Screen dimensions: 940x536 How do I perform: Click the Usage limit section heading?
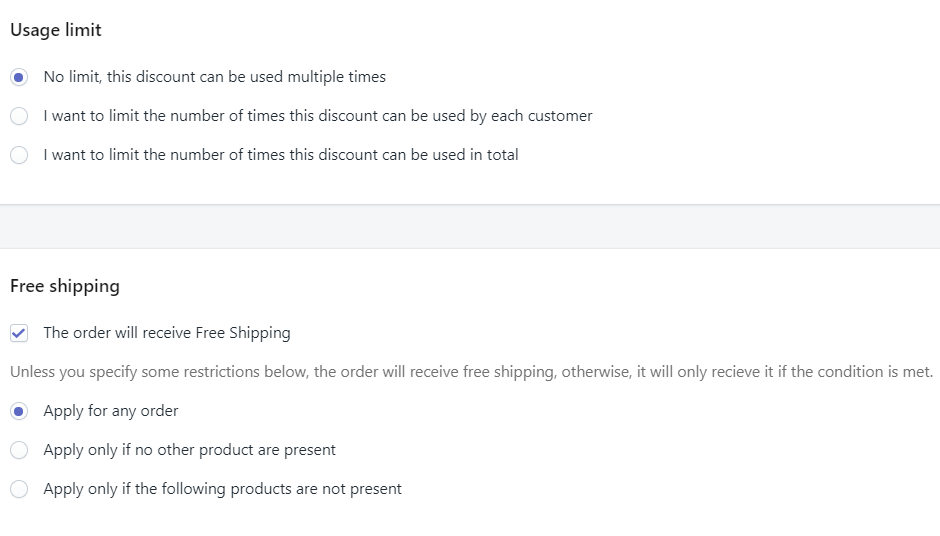pyautogui.click(x=56, y=30)
